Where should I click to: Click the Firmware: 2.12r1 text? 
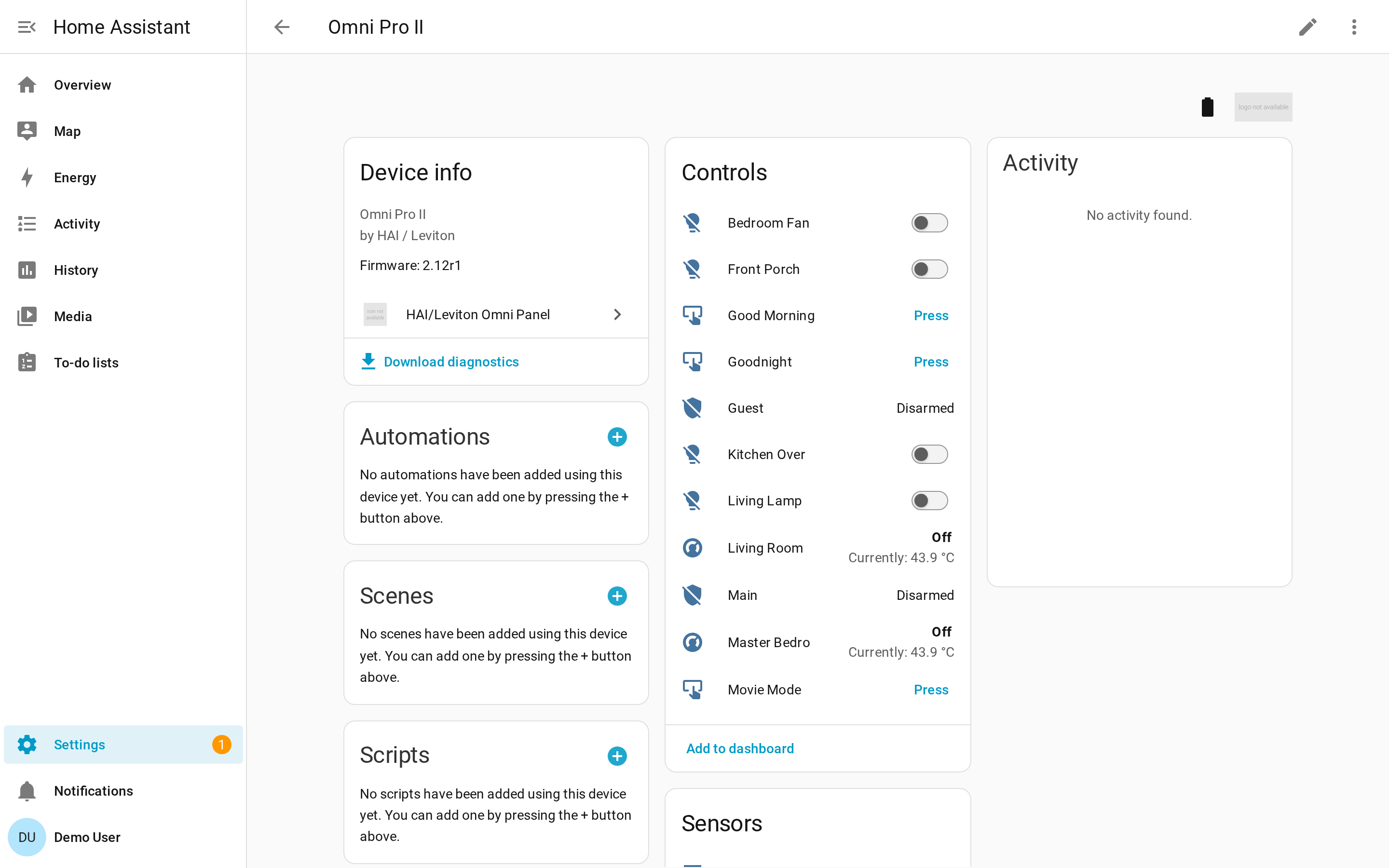(410, 265)
